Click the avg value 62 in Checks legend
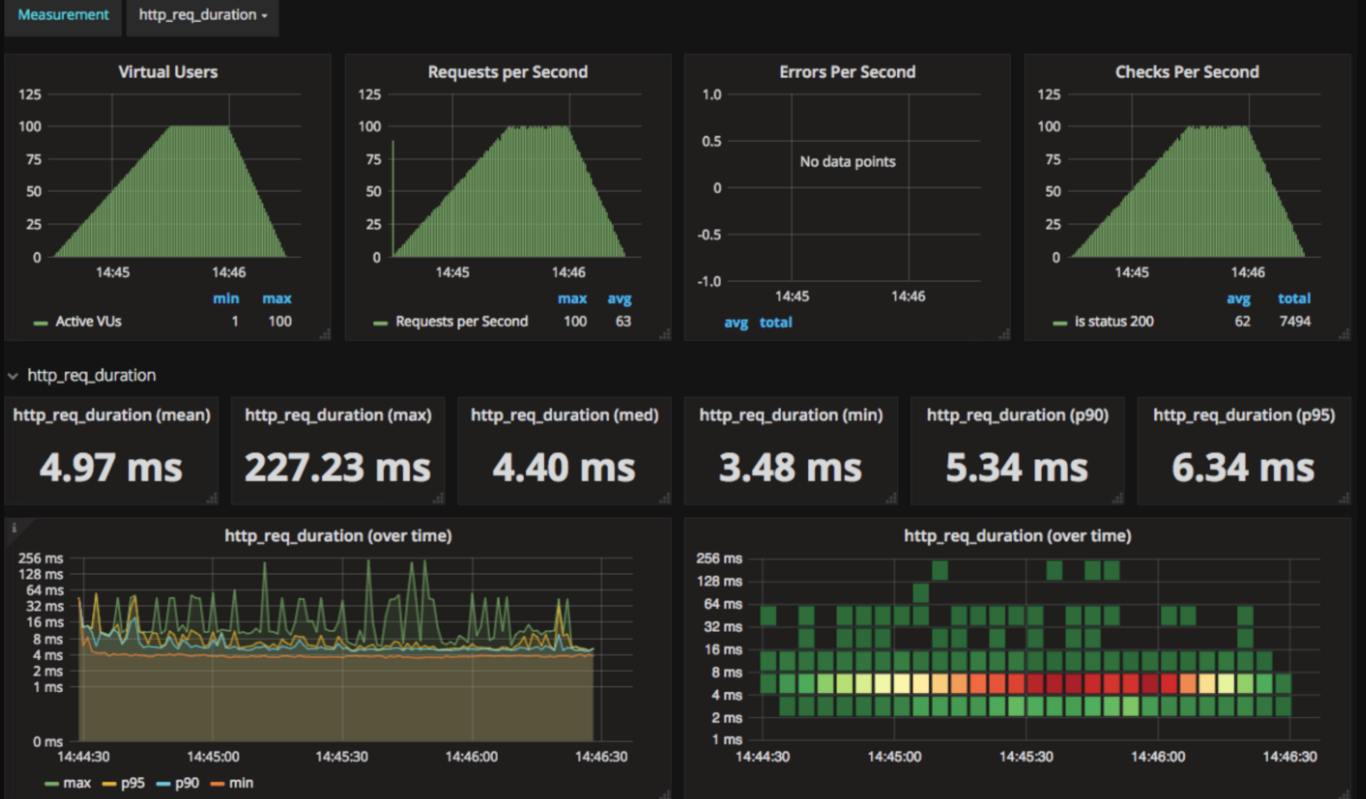The width and height of the screenshot is (1366, 799). tap(1243, 321)
